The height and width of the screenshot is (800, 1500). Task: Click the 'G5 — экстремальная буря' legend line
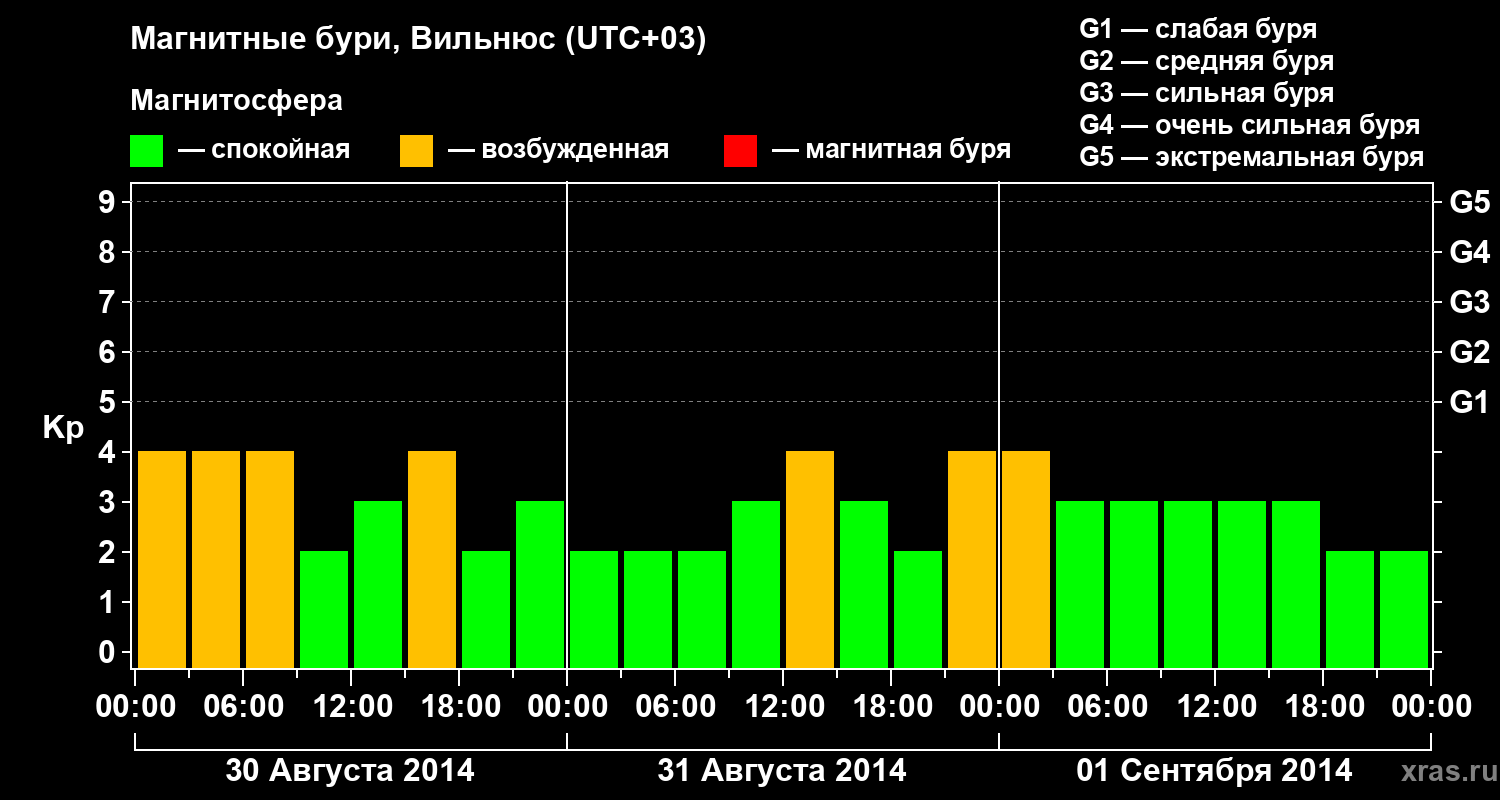tap(1251, 157)
